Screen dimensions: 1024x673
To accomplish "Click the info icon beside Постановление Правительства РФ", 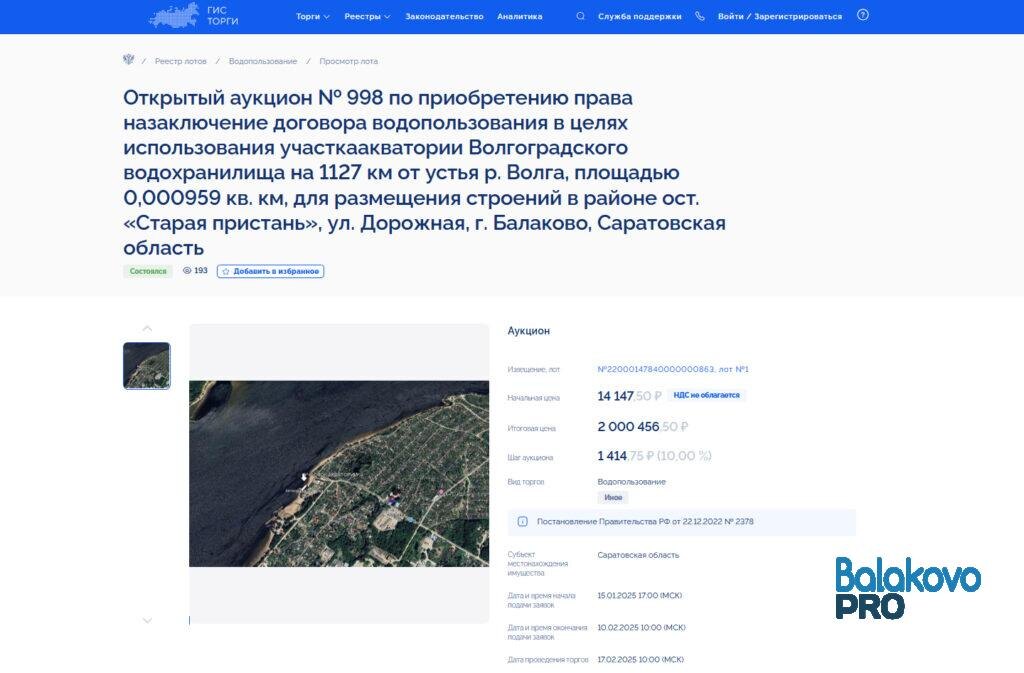I will coord(523,522).
